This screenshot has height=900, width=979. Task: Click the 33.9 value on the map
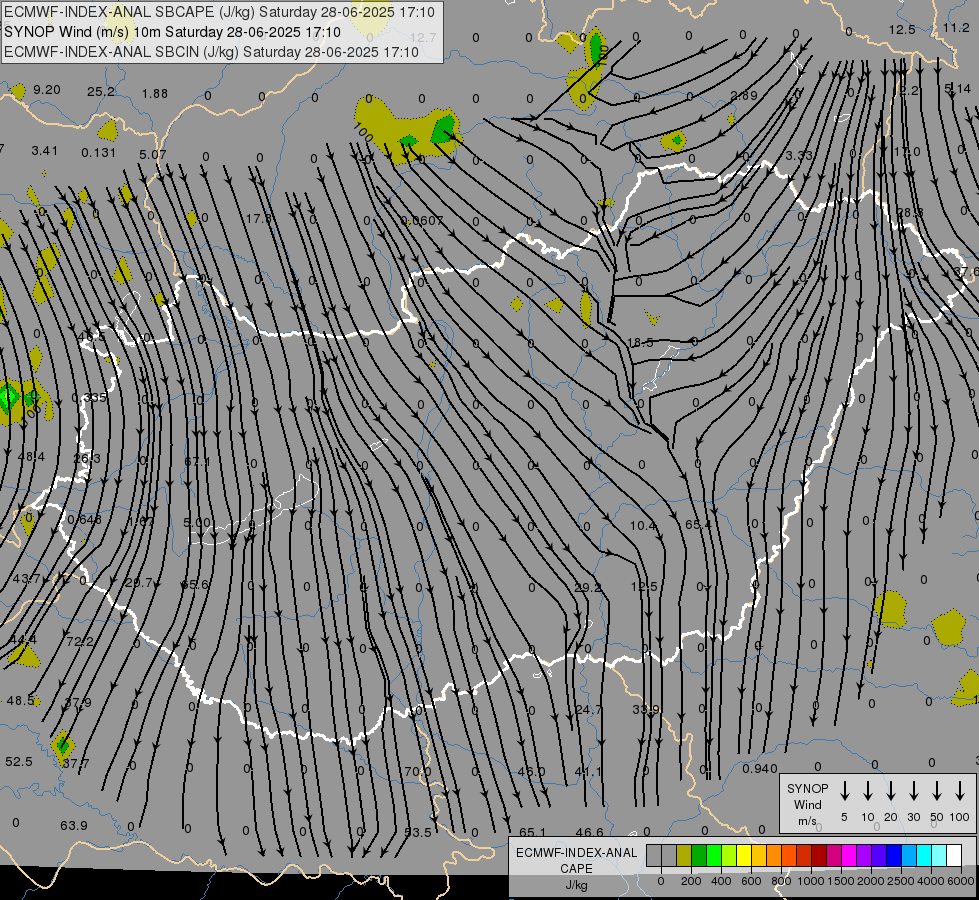click(x=646, y=710)
